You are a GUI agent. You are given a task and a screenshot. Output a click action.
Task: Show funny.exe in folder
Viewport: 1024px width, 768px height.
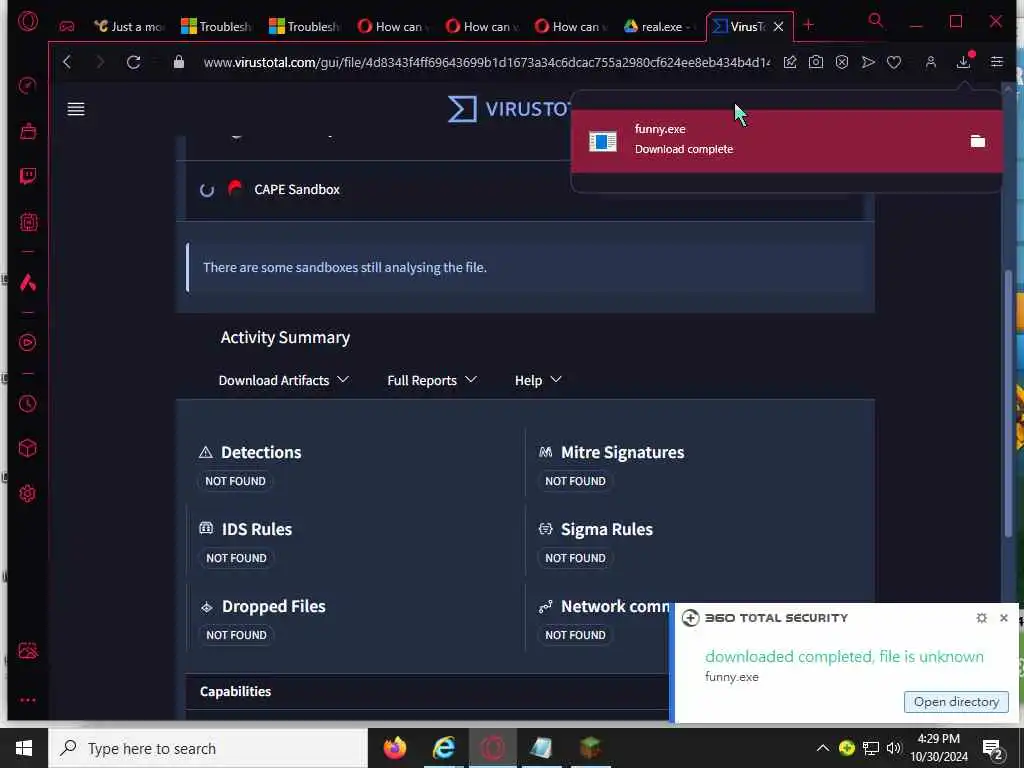click(x=978, y=141)
